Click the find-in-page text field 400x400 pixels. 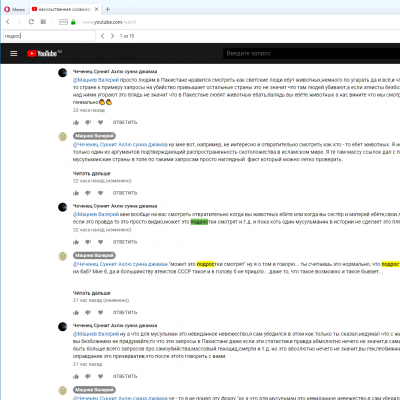pos(49,36)
